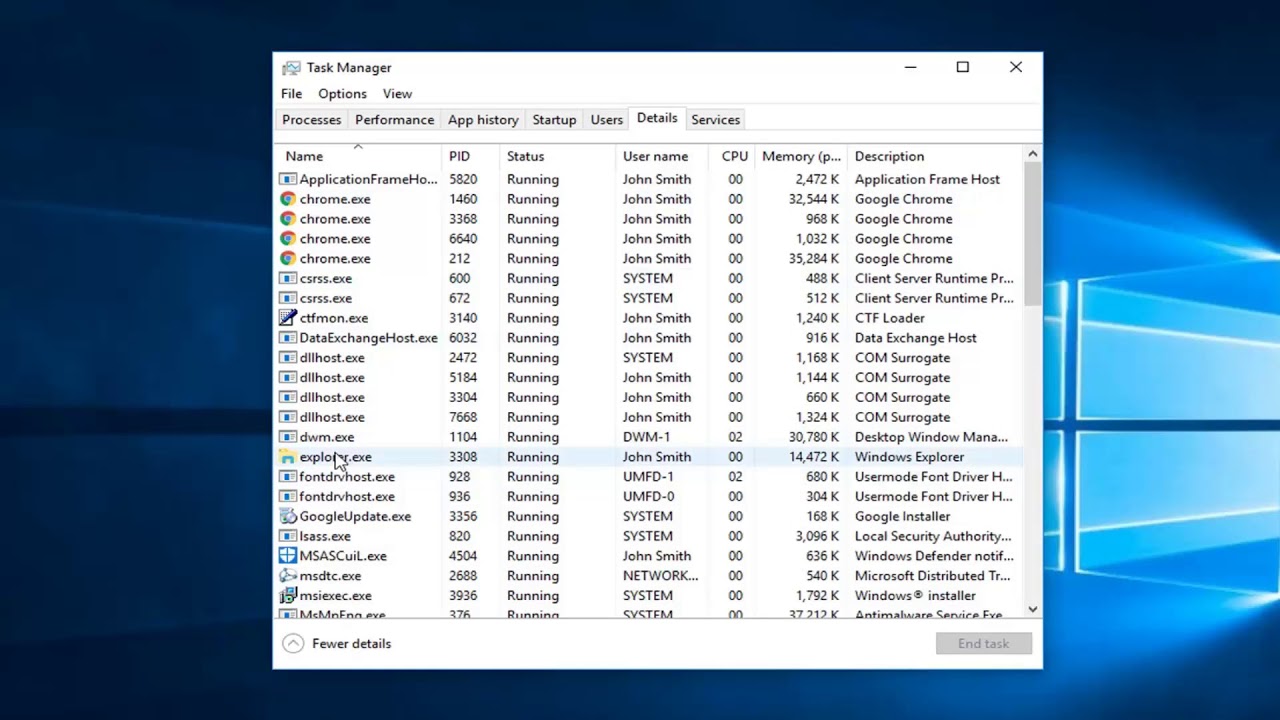
Task: Click the ApplicationFrameHost process icon
Action: coord(288,179)
